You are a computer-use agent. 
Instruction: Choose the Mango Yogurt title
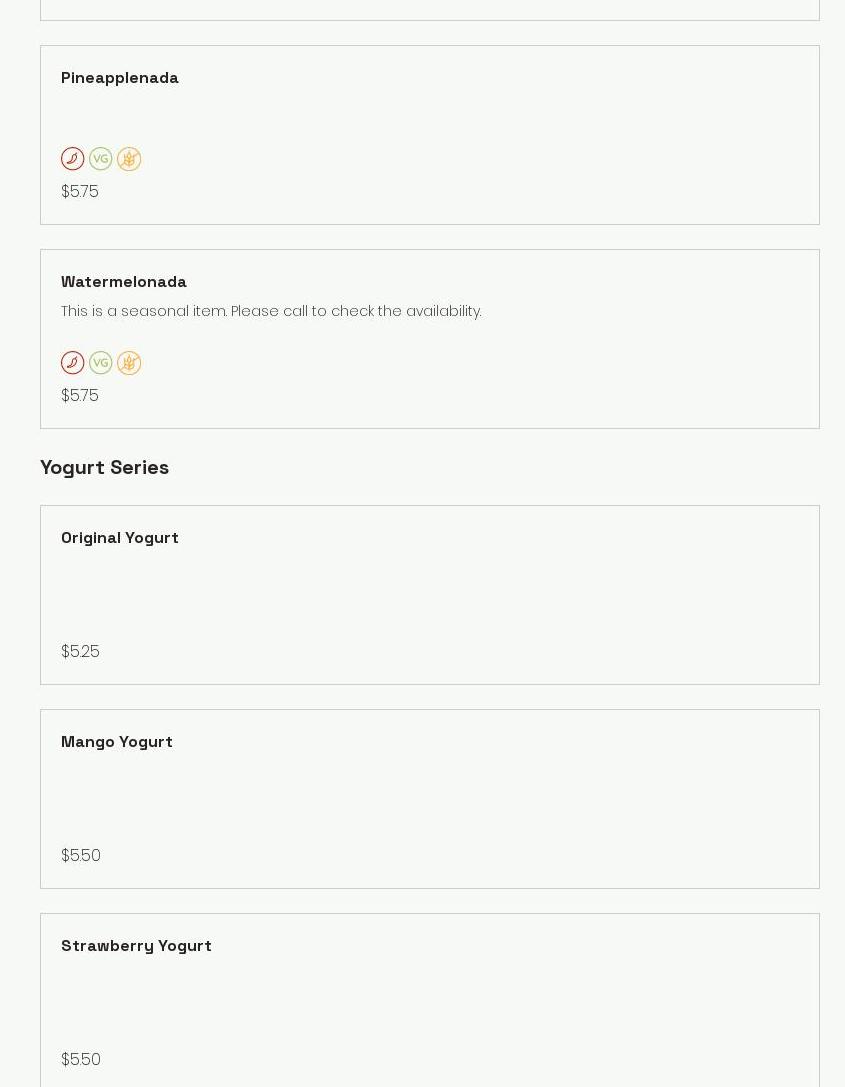[x=117, y=742]
